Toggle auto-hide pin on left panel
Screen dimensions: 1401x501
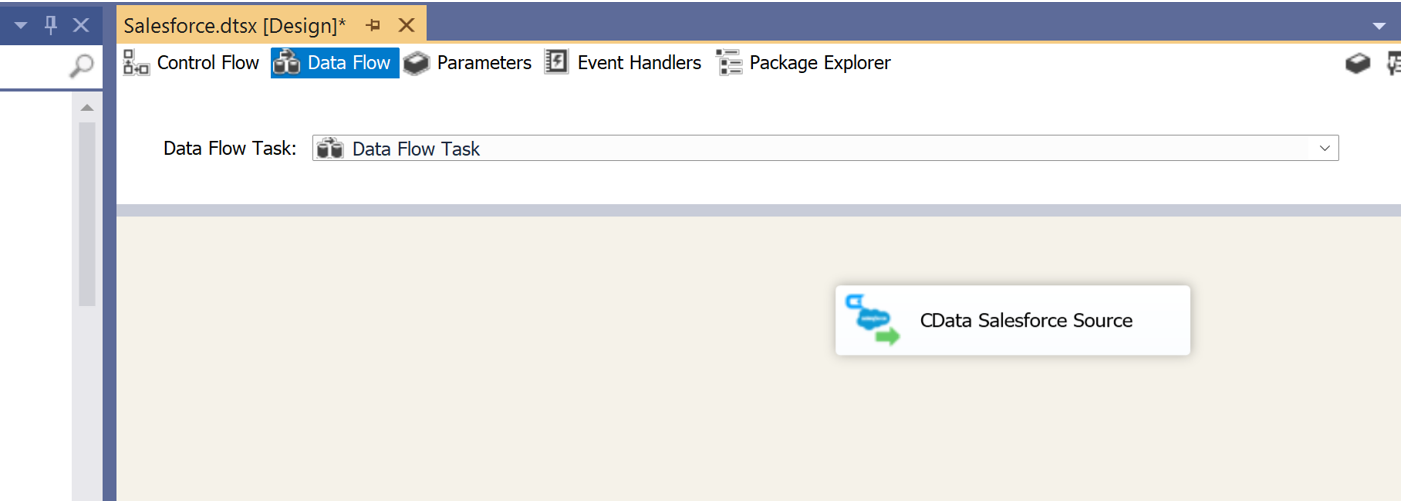(x=51, y=25)
